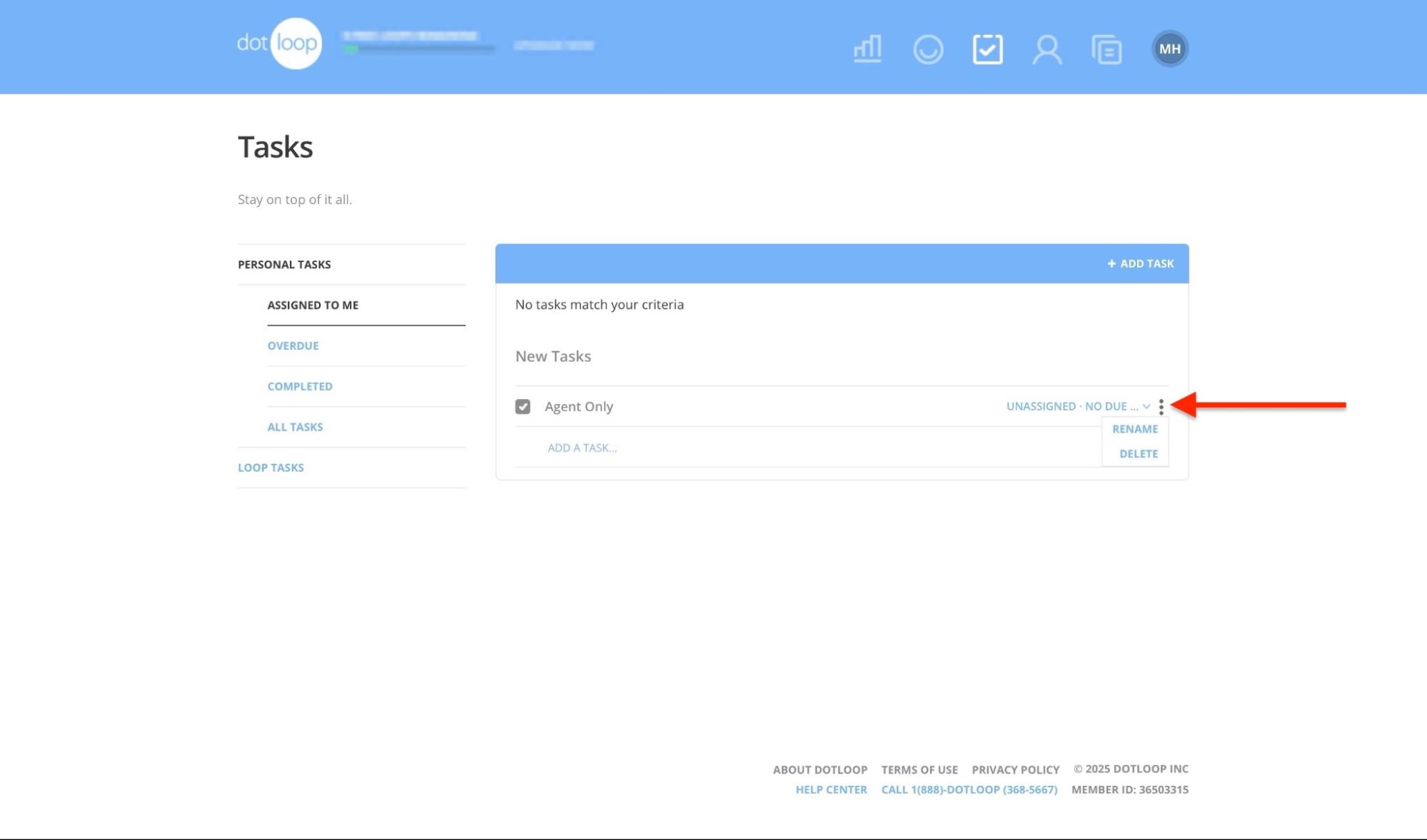Image resolution: width=1427 pixels, height=840 pixels.
Task: Open the Reporting bar chart icon
Action: [x=866, y=49]
